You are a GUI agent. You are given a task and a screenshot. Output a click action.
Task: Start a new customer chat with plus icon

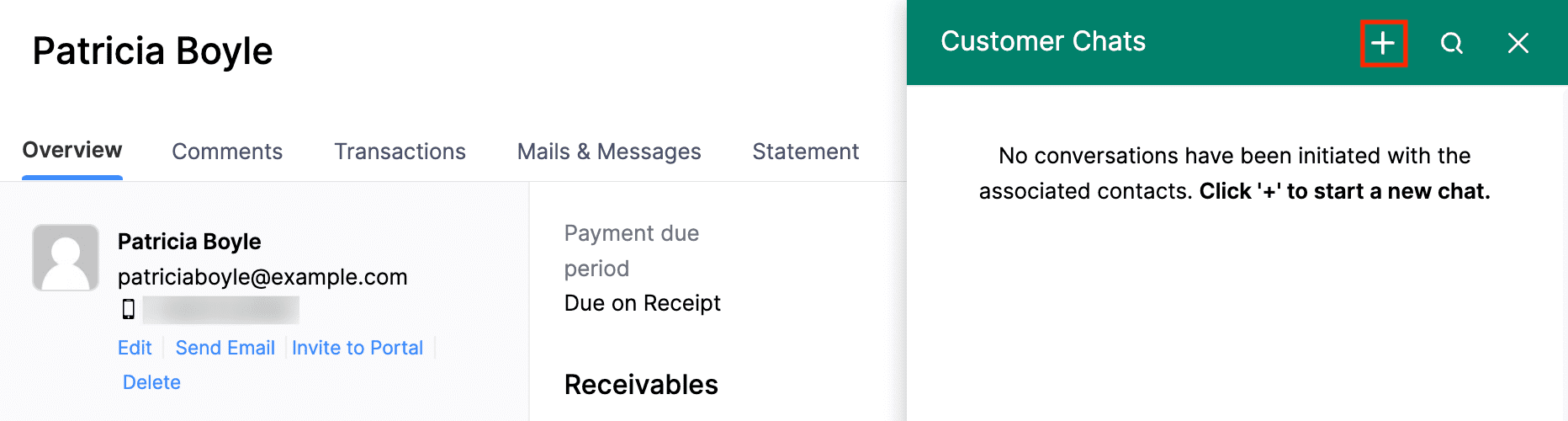point(1383,43)
